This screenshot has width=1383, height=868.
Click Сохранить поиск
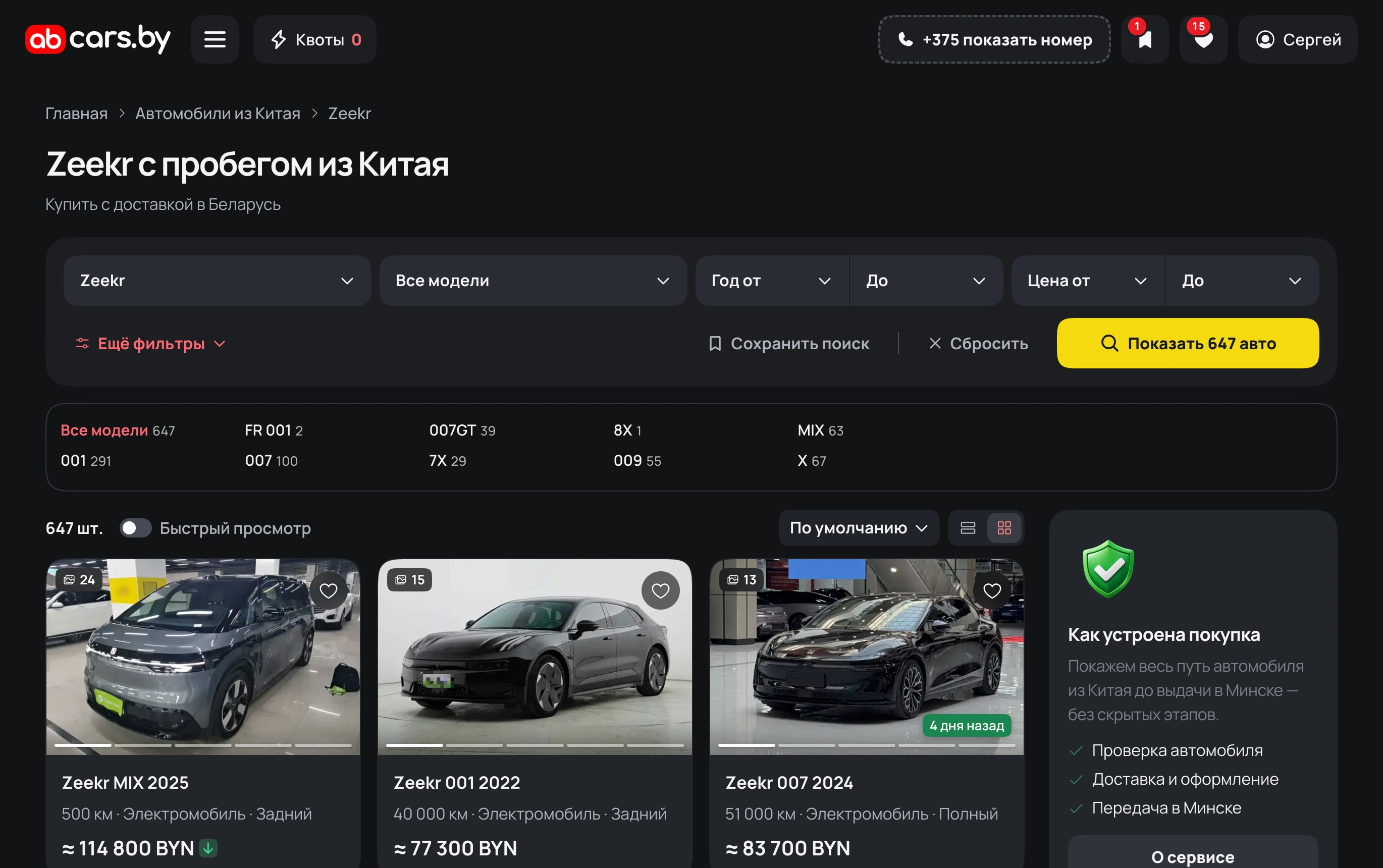(x=789, y=343)
